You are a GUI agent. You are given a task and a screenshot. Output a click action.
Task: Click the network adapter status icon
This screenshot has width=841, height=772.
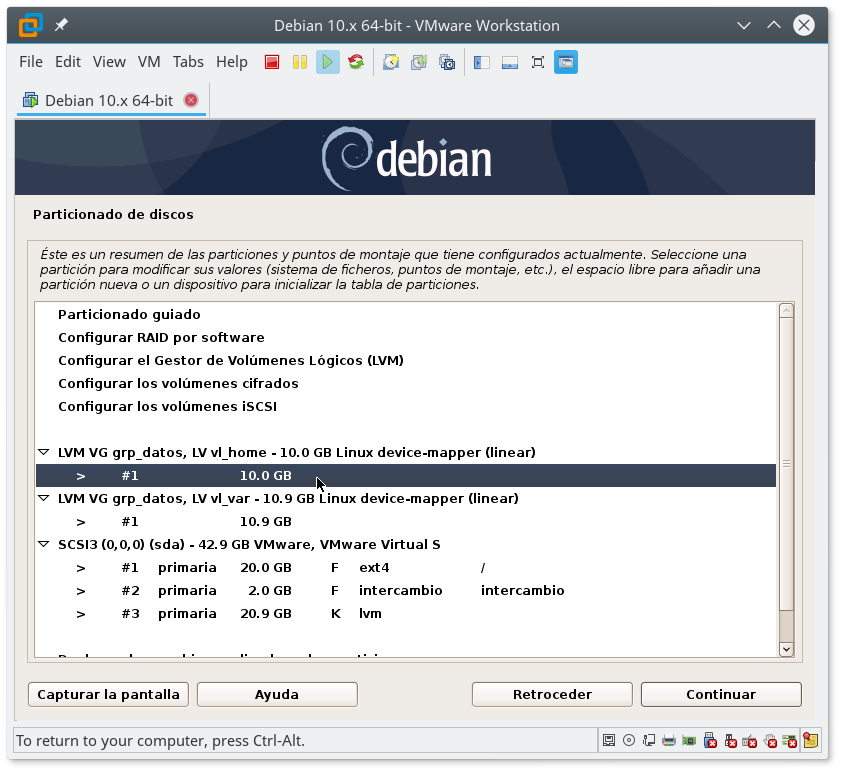pos(649,741)
